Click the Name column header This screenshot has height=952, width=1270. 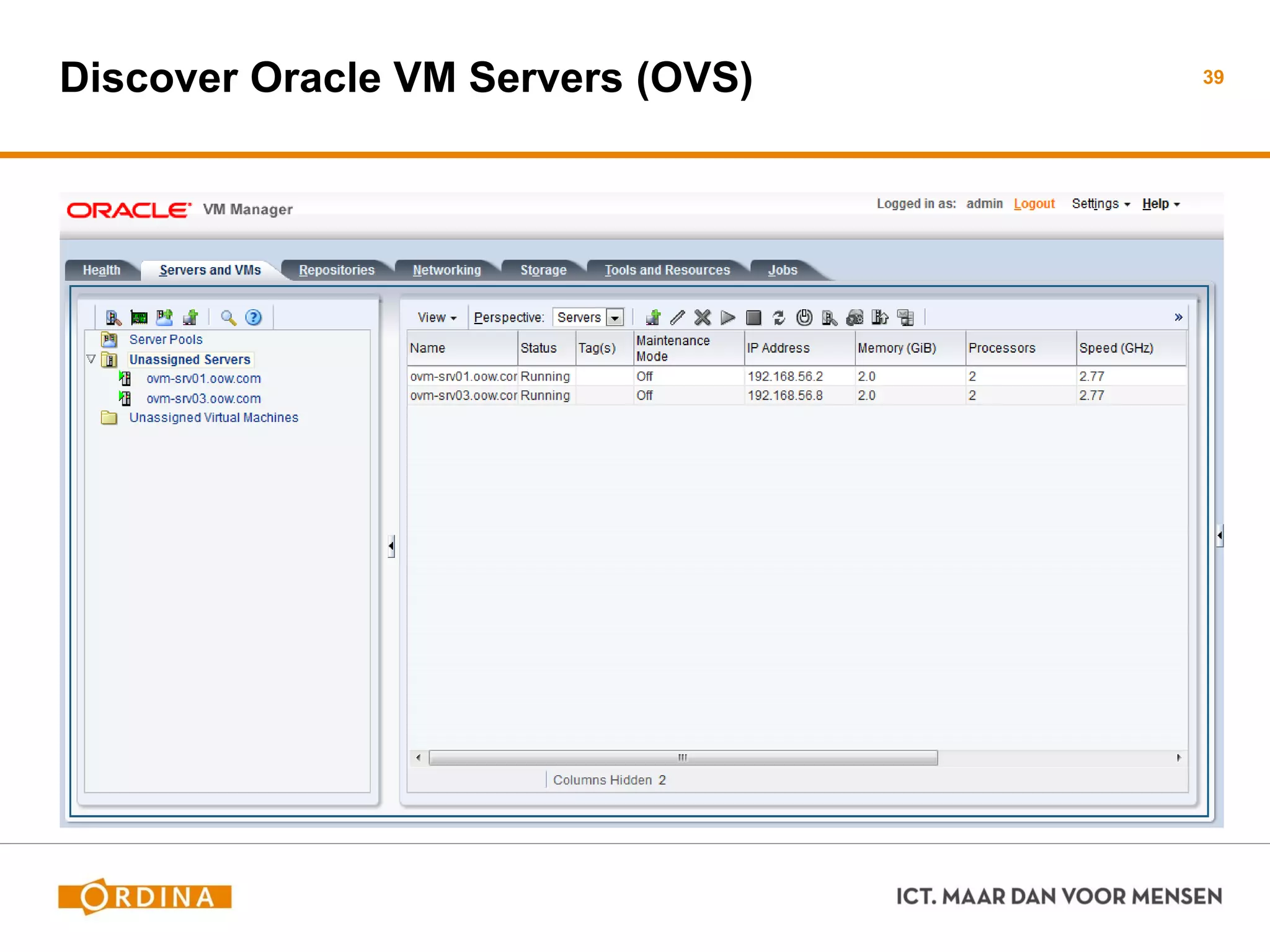tap(463, 348)
